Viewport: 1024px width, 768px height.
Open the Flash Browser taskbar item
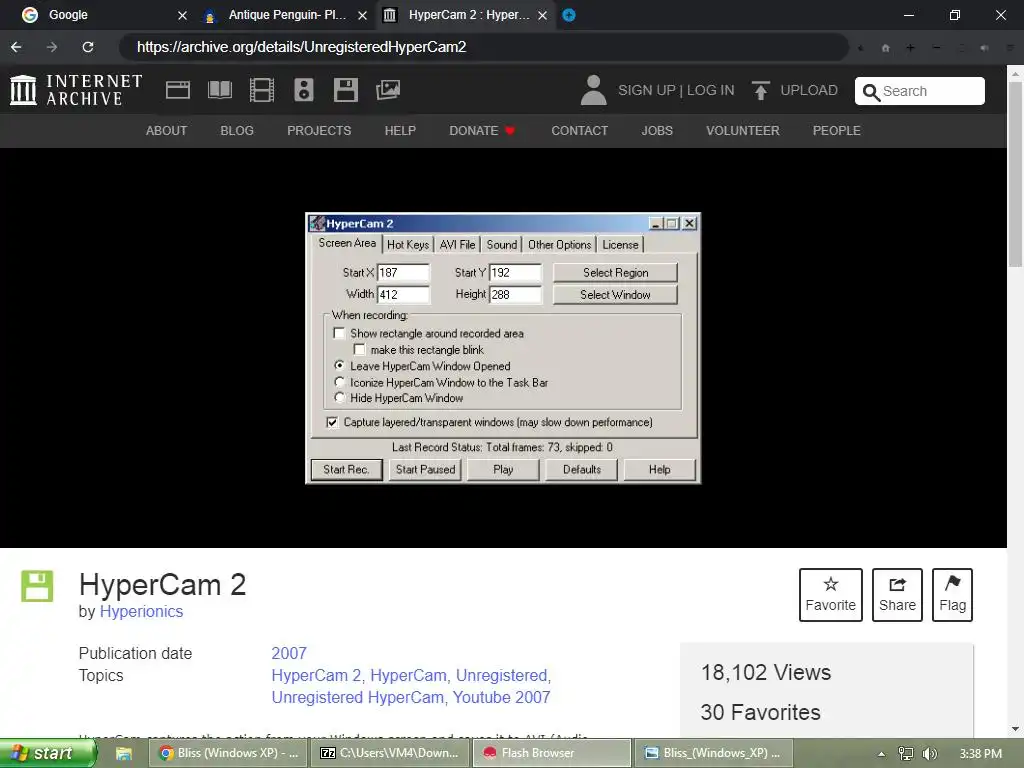(x=552, y=753)
